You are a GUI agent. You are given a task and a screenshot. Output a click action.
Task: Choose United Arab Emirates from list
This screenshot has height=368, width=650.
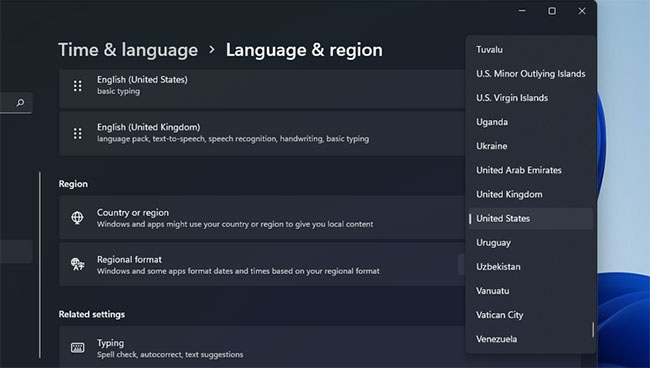point(519,170)
